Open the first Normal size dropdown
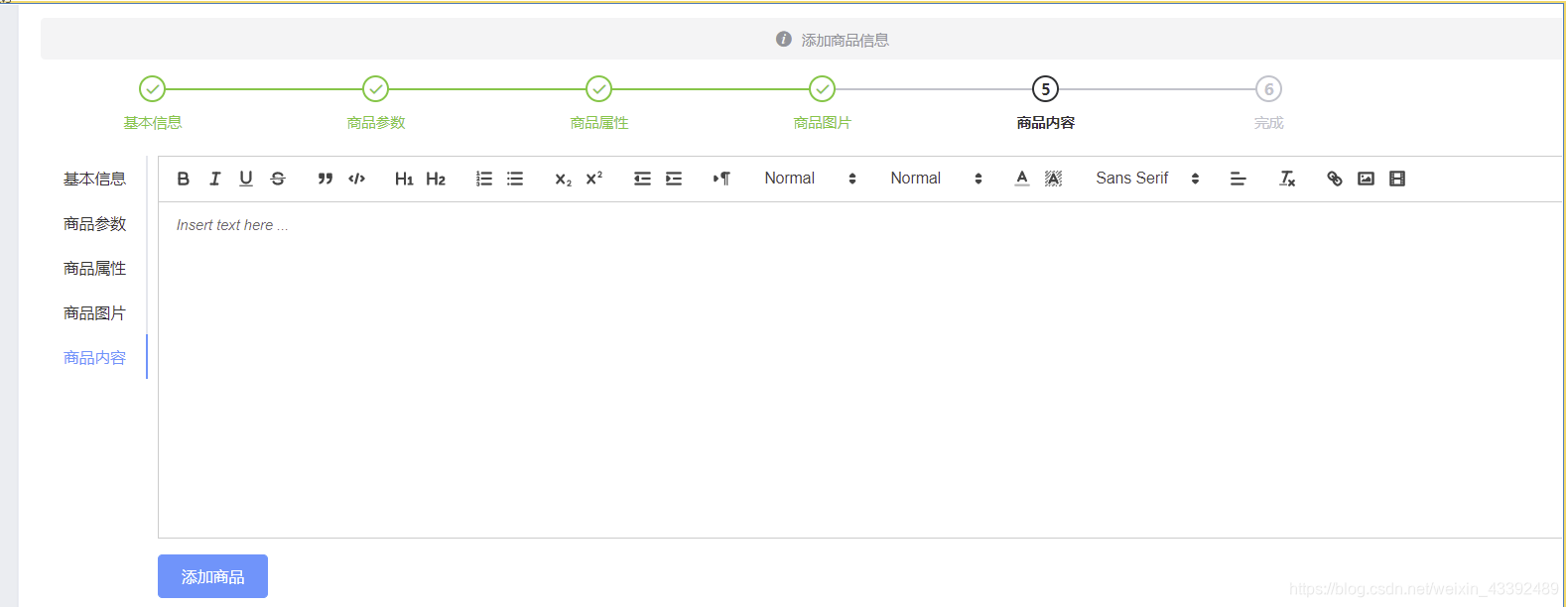The image size is (1568, 607). [810, 179]
